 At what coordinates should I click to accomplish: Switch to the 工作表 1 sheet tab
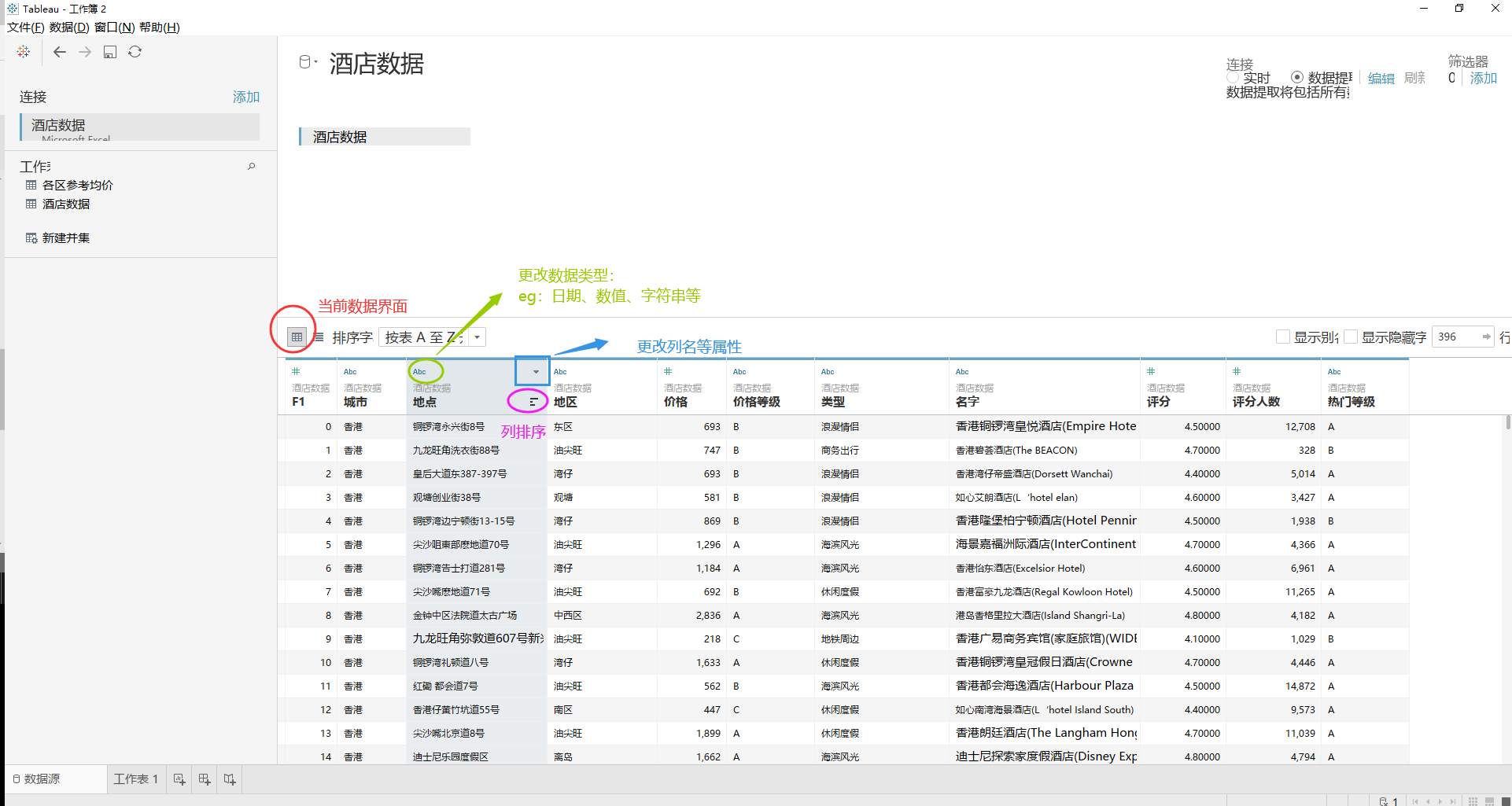pyautogui.click(x=136, y=779)
